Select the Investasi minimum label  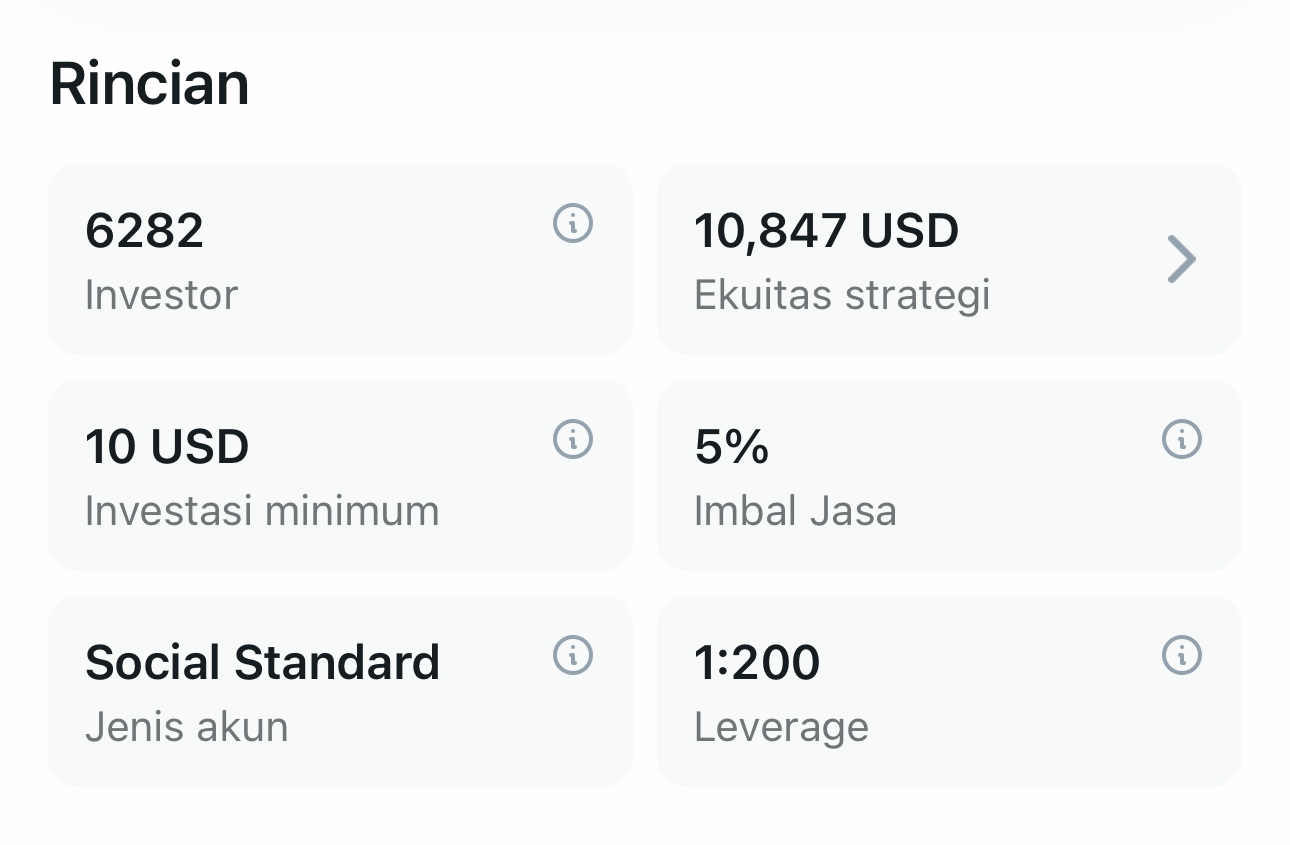click(262, 511)
